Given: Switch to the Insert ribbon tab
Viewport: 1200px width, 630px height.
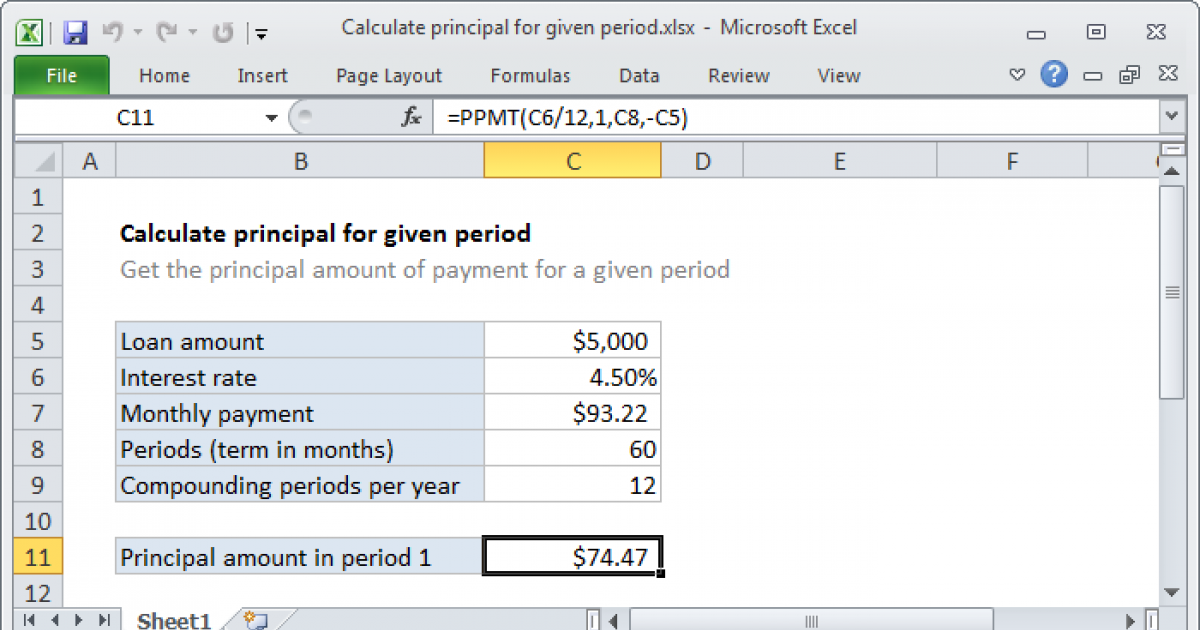Looking at the screenshot, I should (x=262, y=76).
